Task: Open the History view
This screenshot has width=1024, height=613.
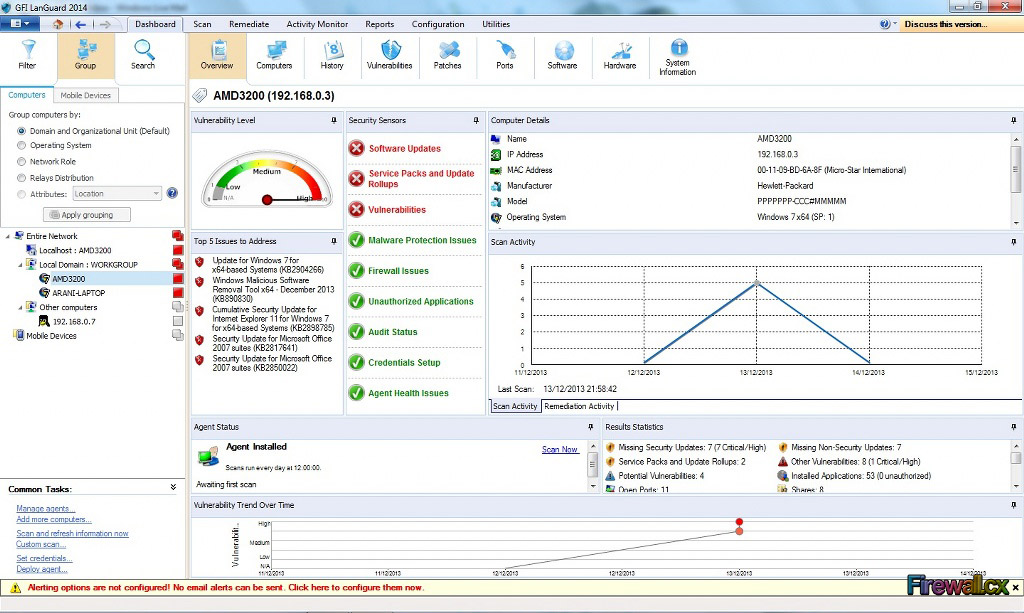Action: coord(332,55)
